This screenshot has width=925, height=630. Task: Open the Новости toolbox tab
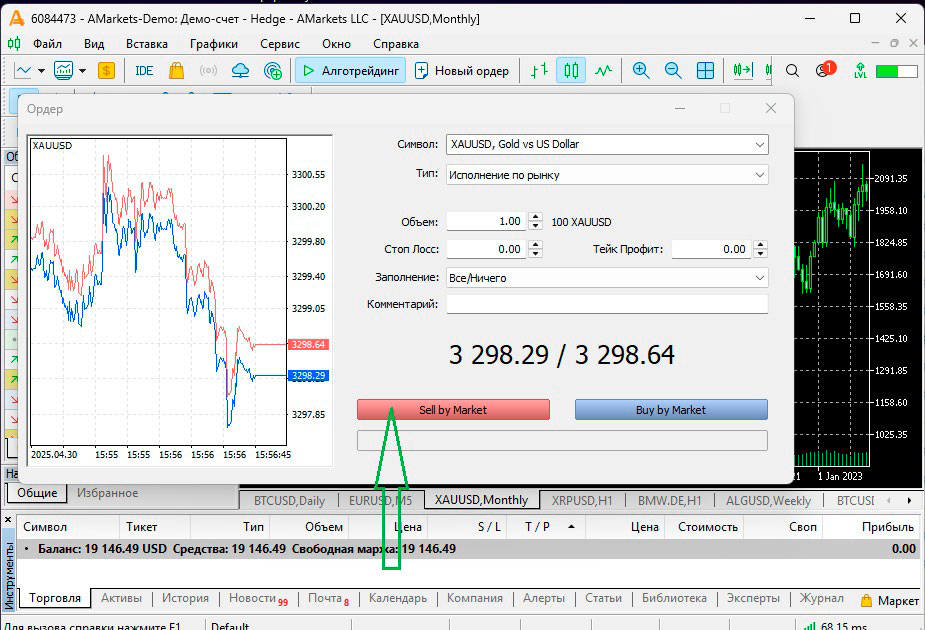click(258, 598)
